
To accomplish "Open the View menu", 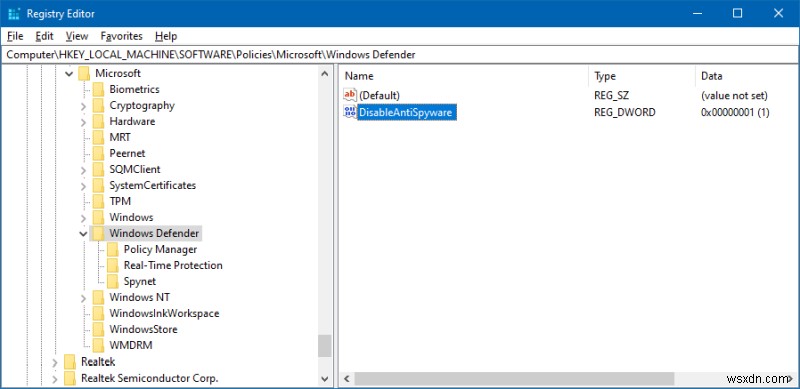I will 77,36.
